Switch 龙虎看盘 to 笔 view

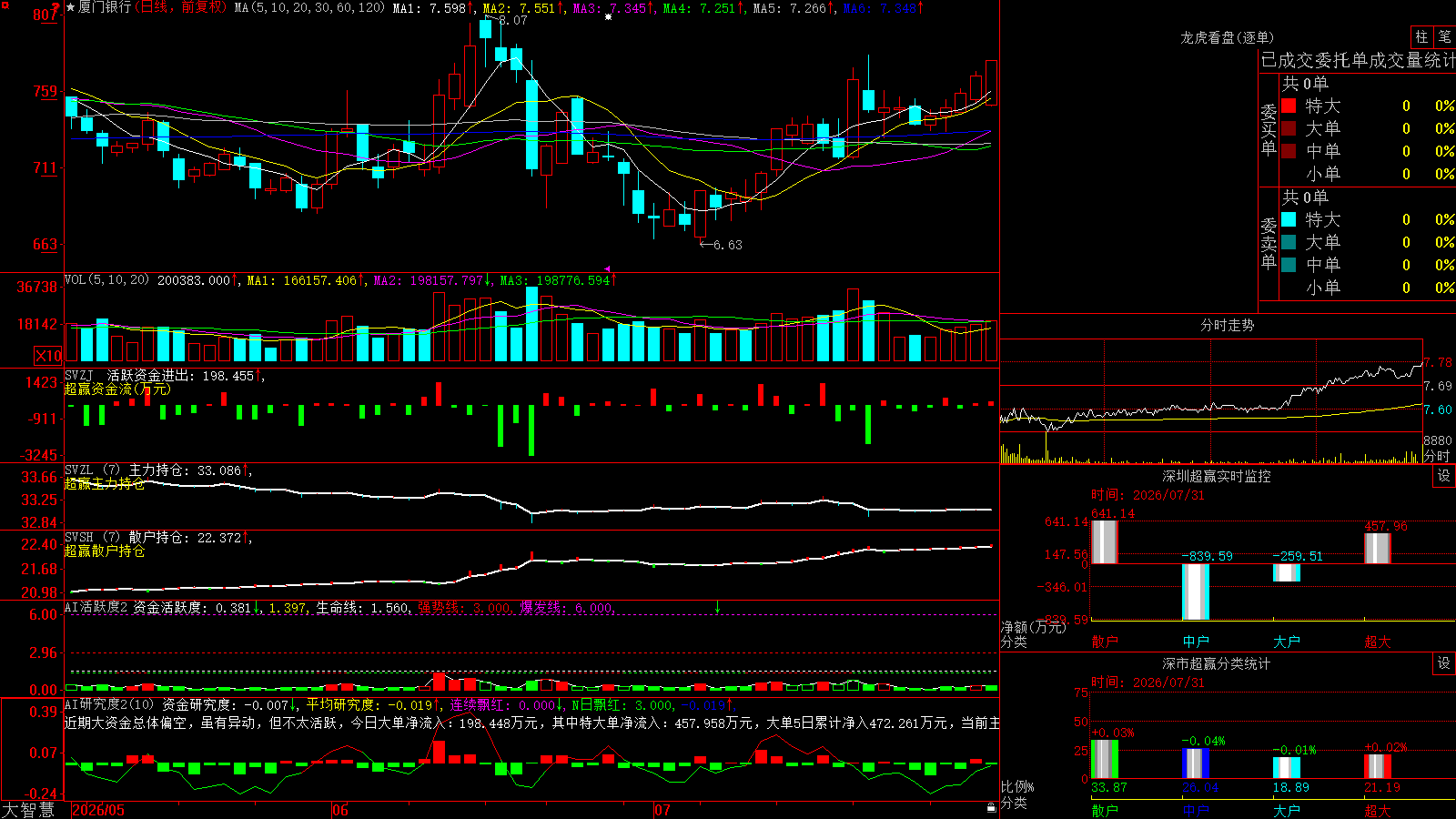coord(1444,36)
